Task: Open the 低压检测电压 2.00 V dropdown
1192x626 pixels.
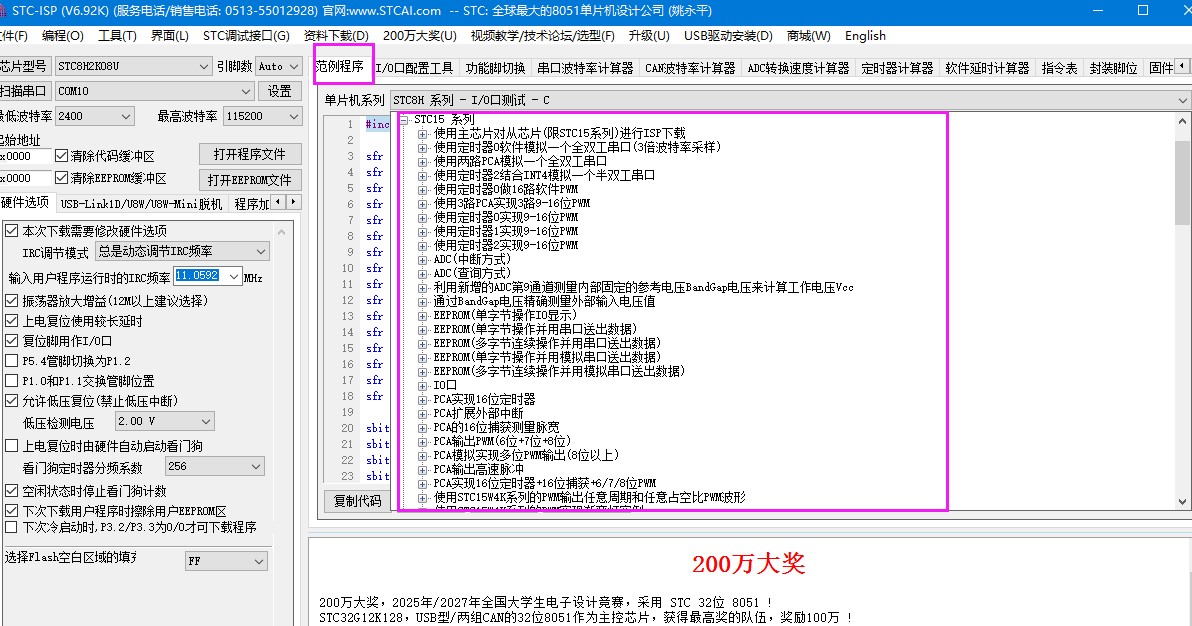Action: [x=165, y=421]
